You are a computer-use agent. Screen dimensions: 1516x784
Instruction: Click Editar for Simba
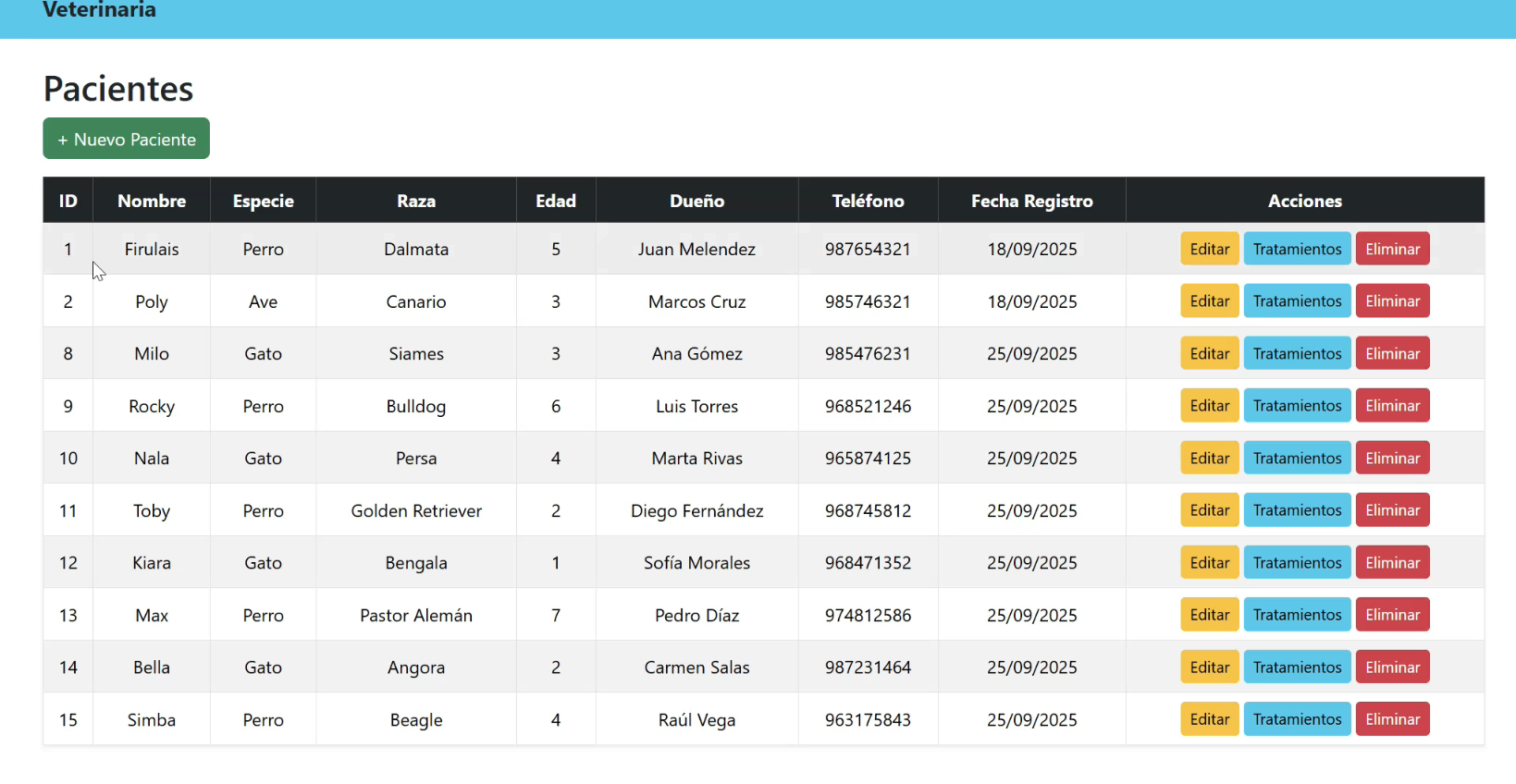(1209, 719)
